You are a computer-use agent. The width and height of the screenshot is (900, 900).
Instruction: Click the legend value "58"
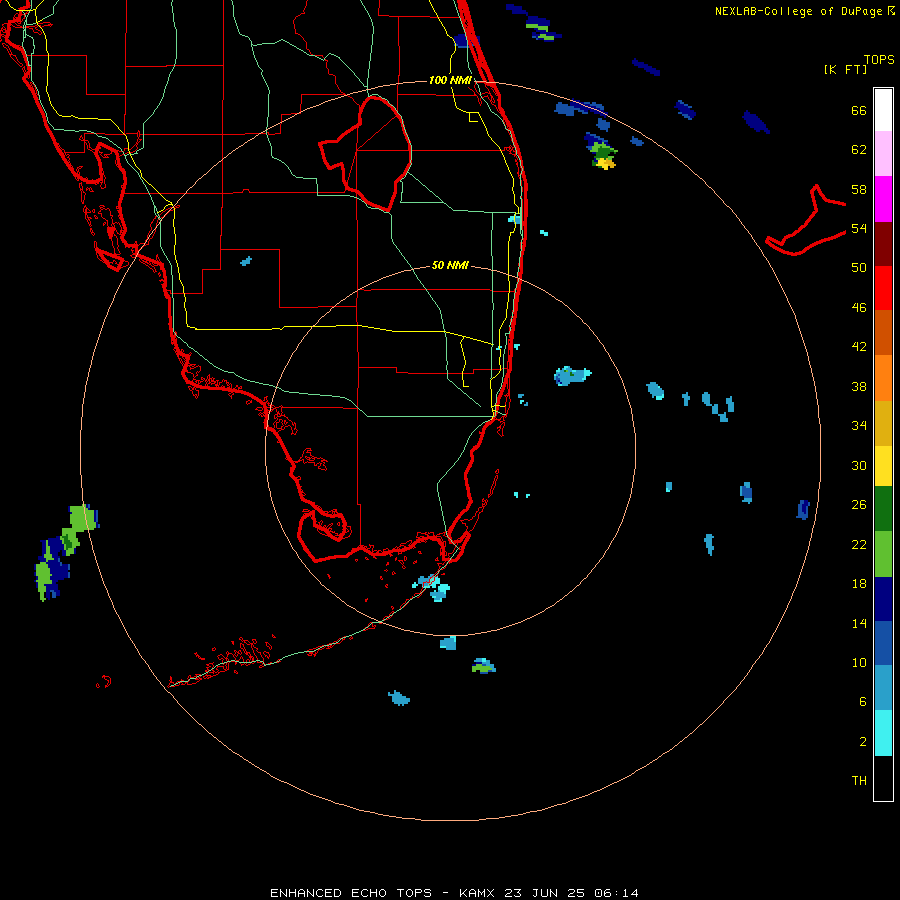tap(859, 189)
